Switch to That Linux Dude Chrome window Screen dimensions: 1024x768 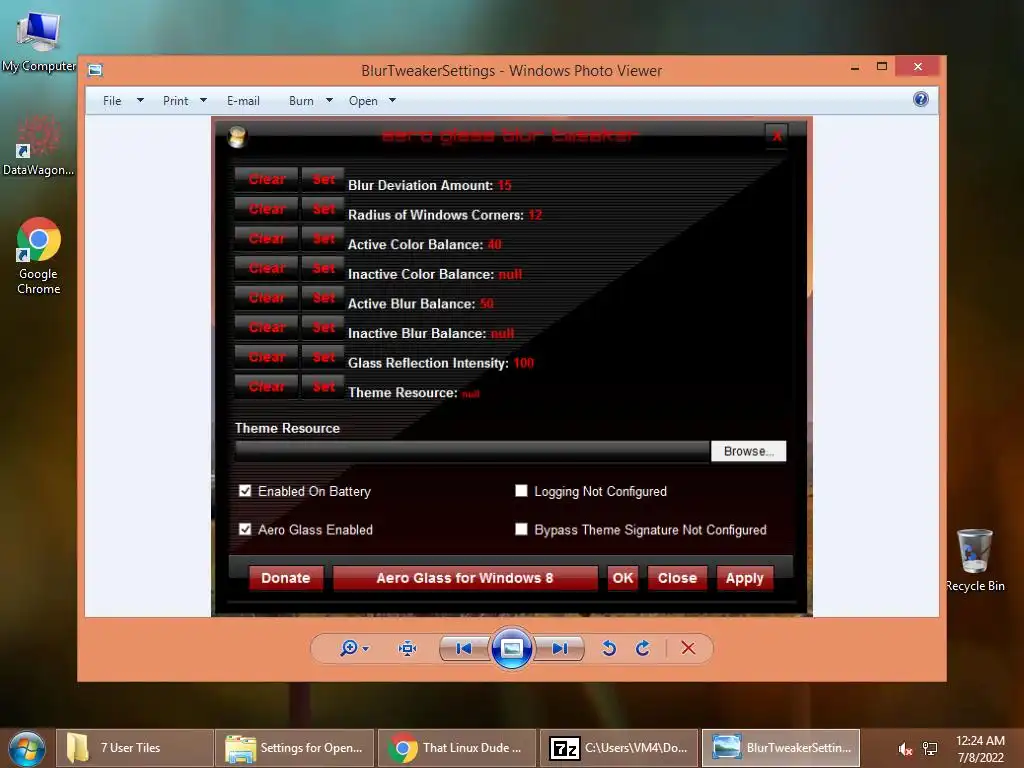456,748
